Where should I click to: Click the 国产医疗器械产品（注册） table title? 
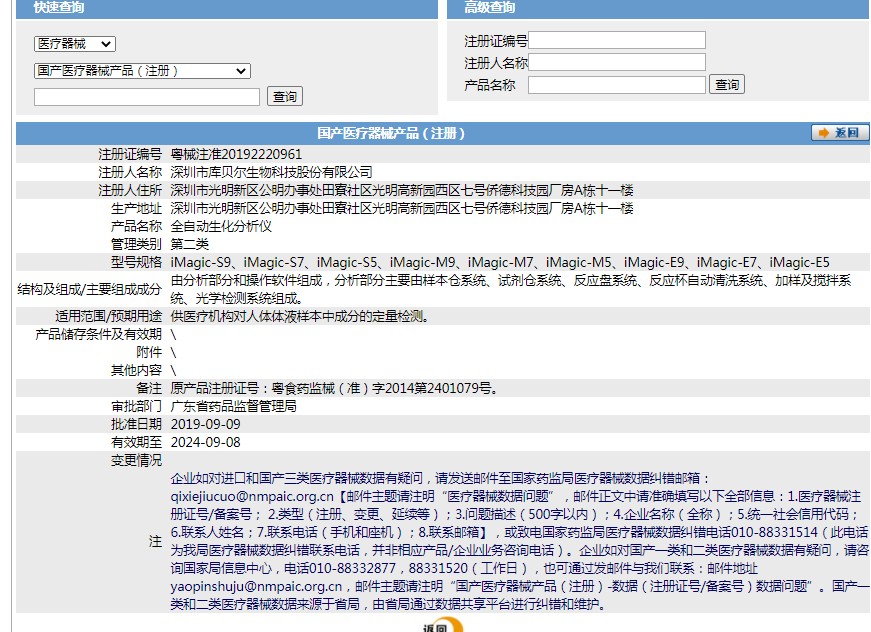391,133
